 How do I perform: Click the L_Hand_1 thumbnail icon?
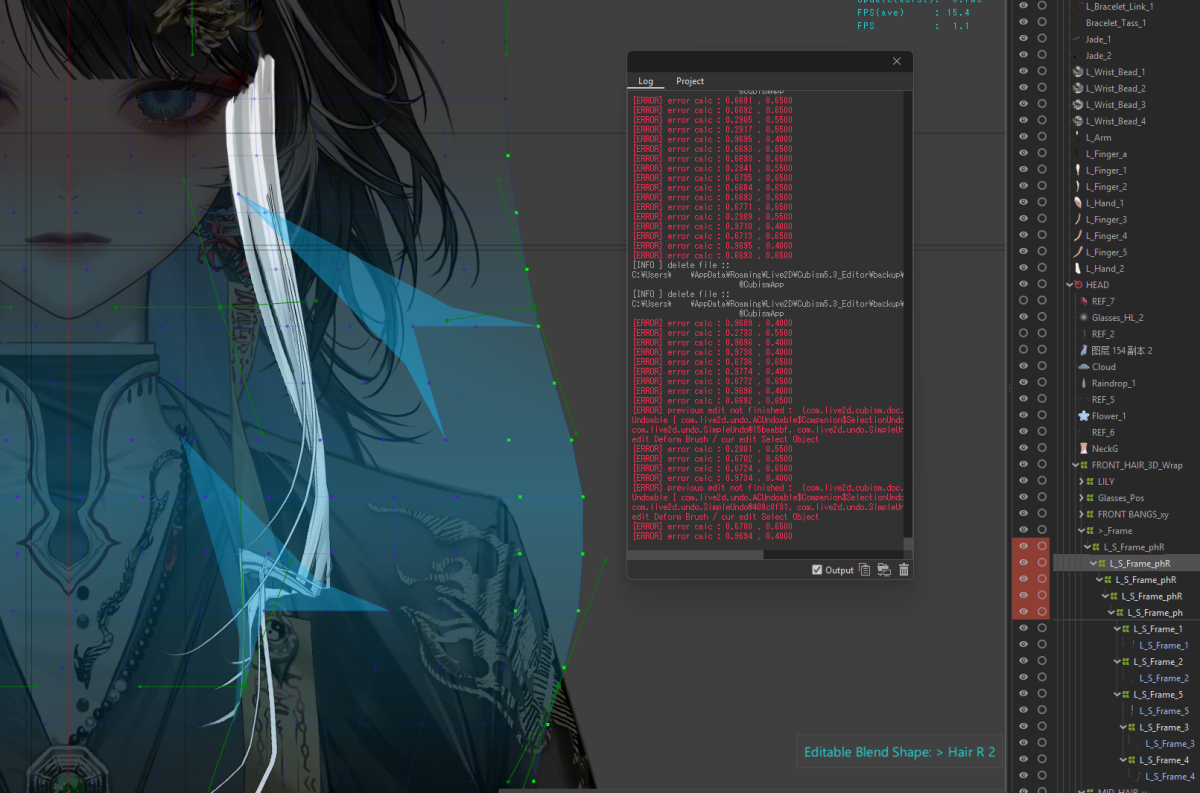[1077, 203]
